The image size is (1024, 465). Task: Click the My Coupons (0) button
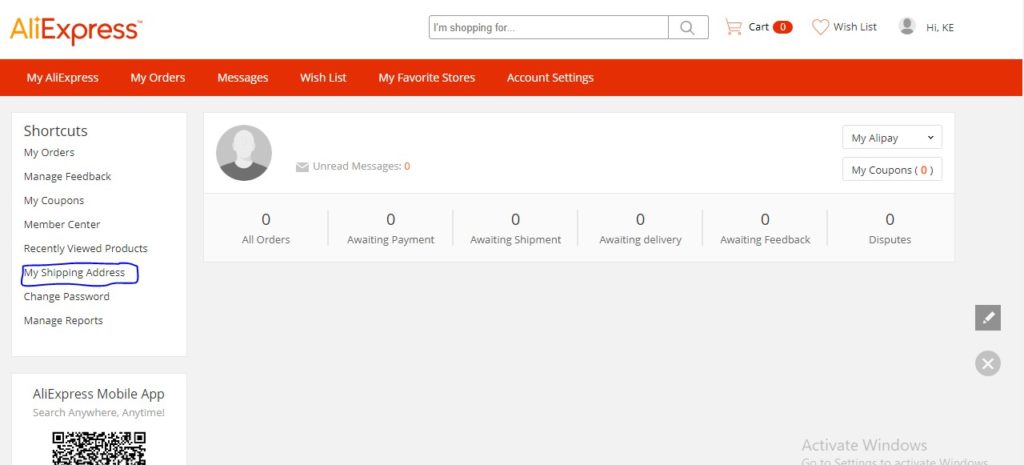[x=892, y=170]
